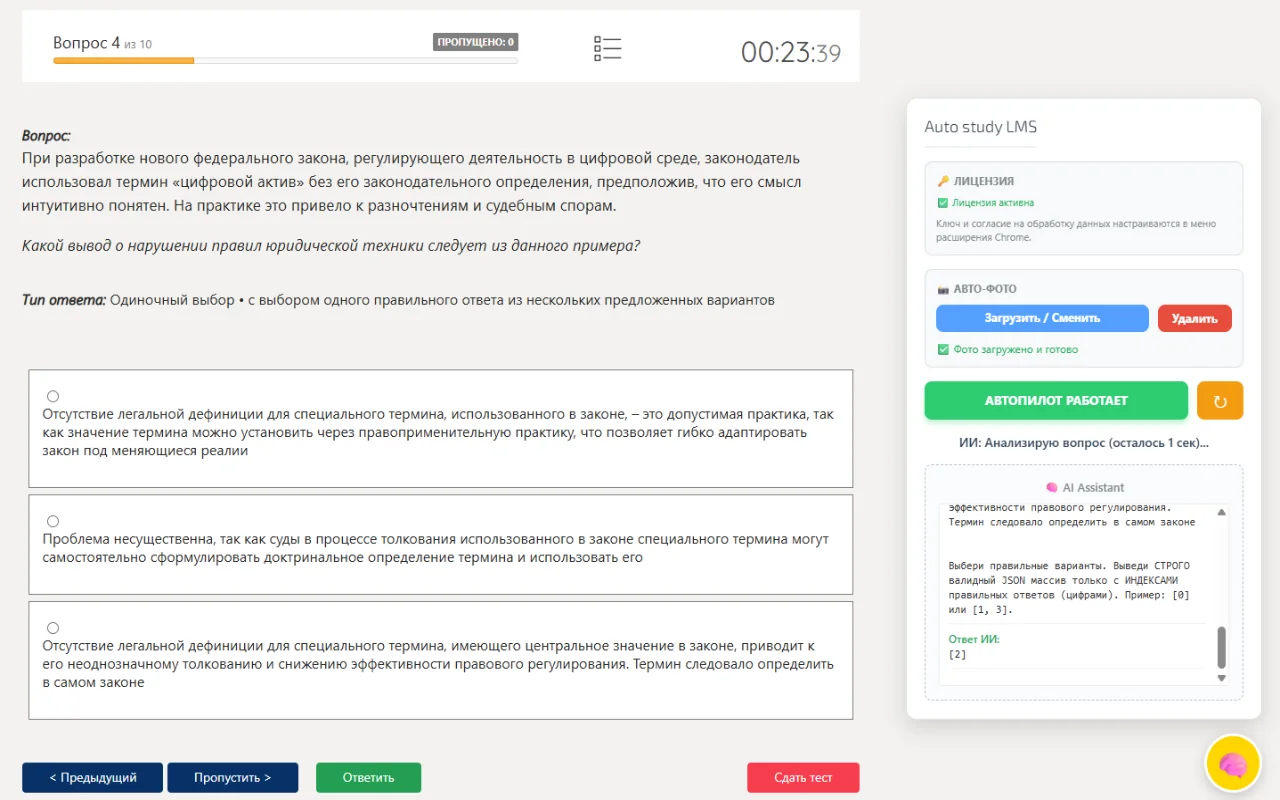Image resolution: width=1280 pixels, height=800 pixels.
Task: Delete the photo with Удалить button
Action: pos(1194,318)
